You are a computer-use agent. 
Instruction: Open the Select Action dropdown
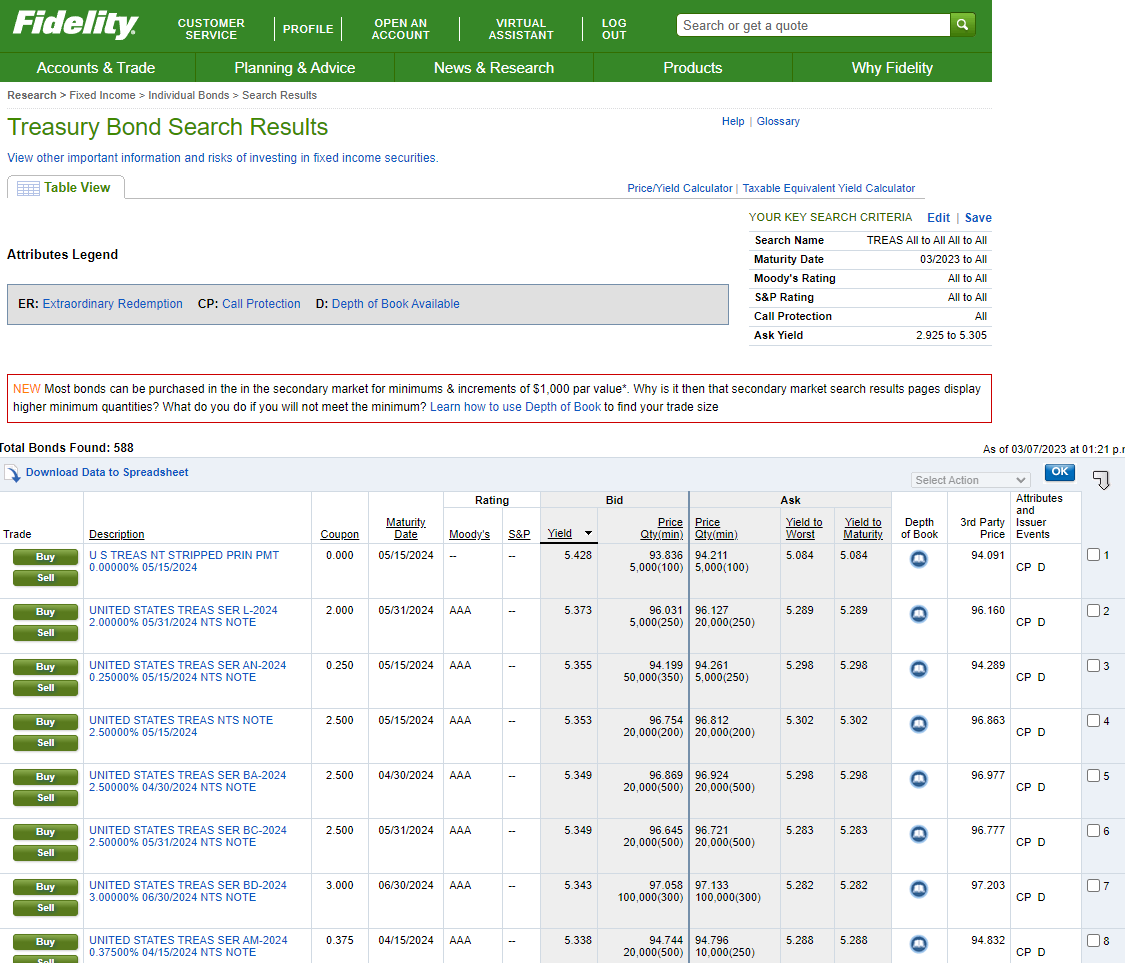pyautogui.click(x=970, y=480)
